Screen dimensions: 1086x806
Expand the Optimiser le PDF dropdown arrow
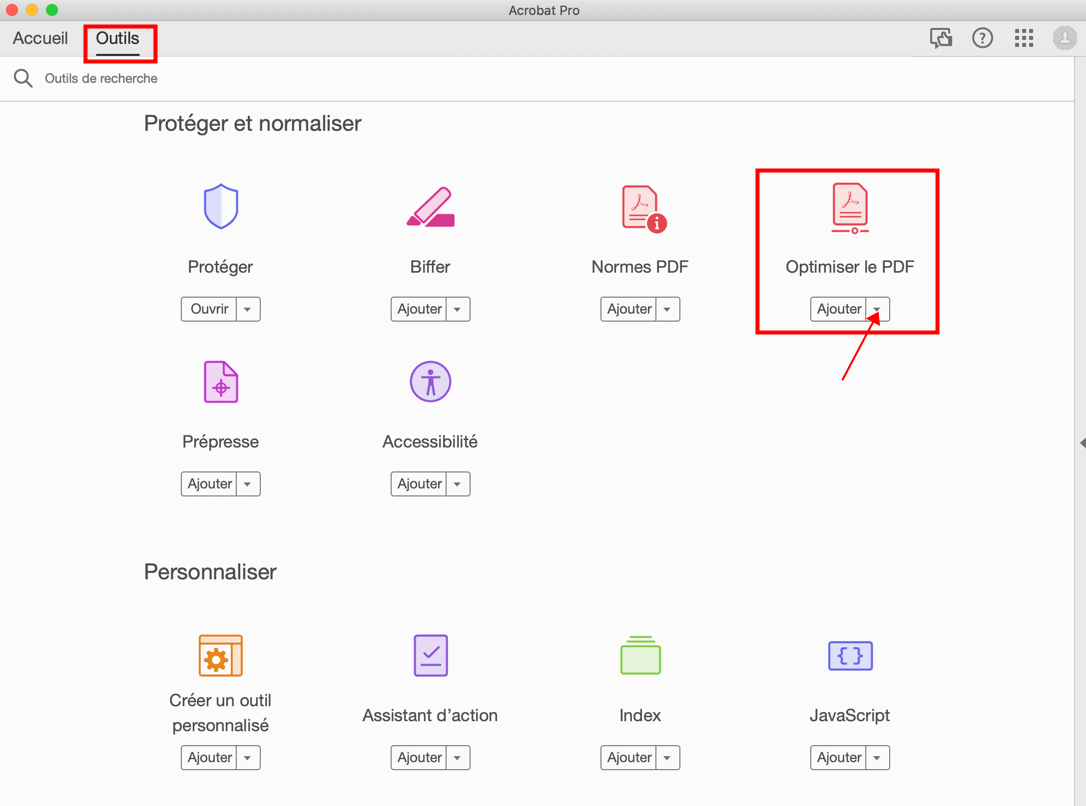[878, 309]
